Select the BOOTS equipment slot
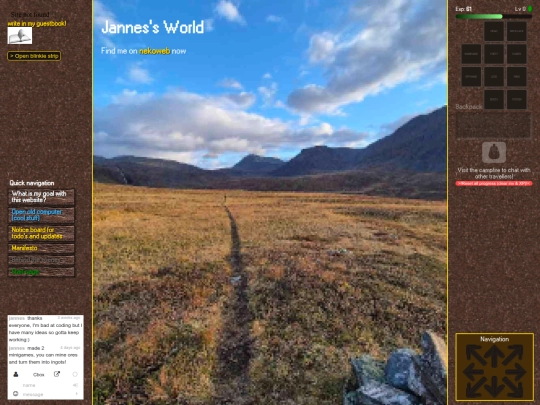Screen dimensions: 540x405 [494, 100]
